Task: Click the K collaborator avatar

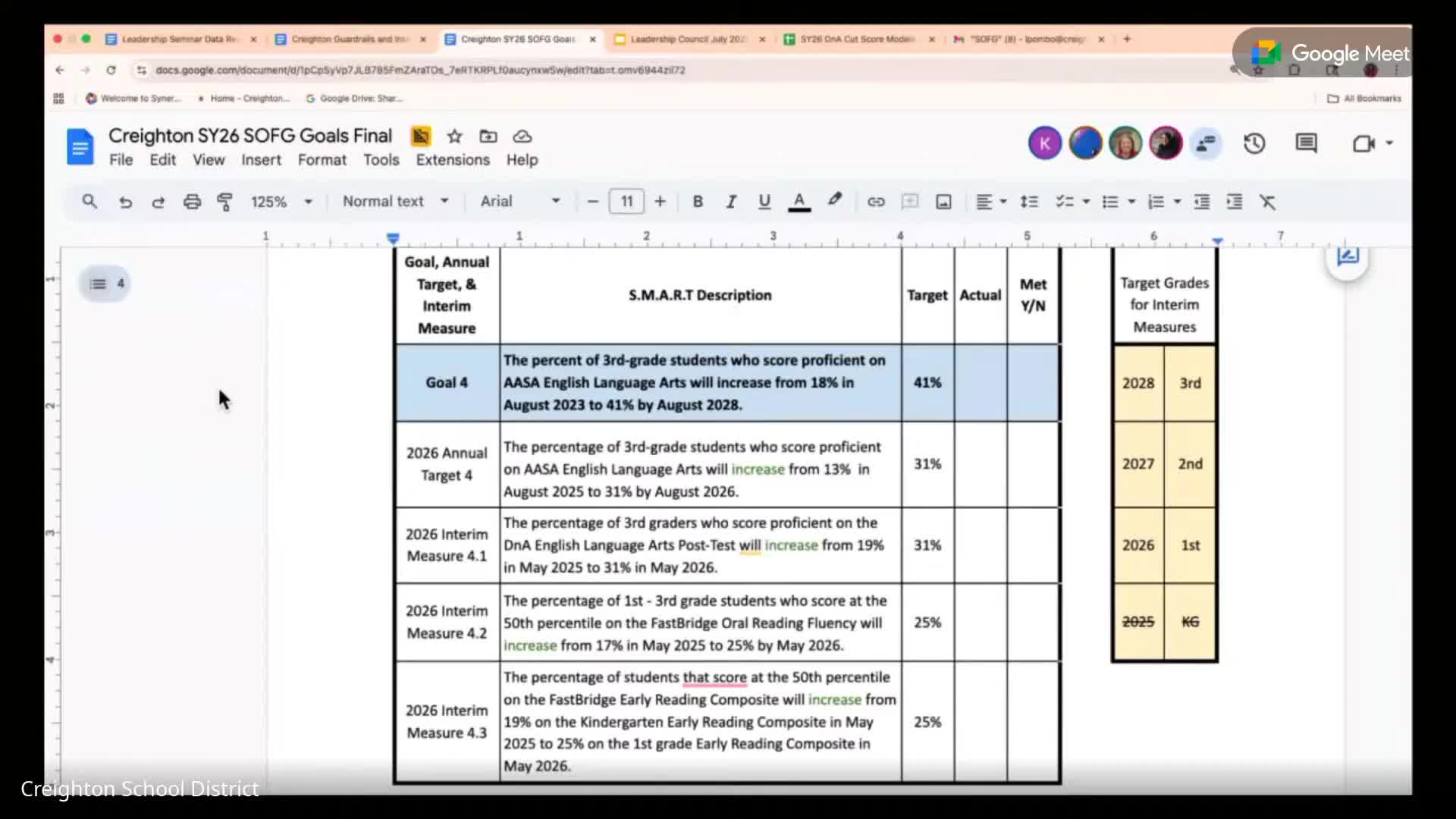Action: coord(1044,143)
